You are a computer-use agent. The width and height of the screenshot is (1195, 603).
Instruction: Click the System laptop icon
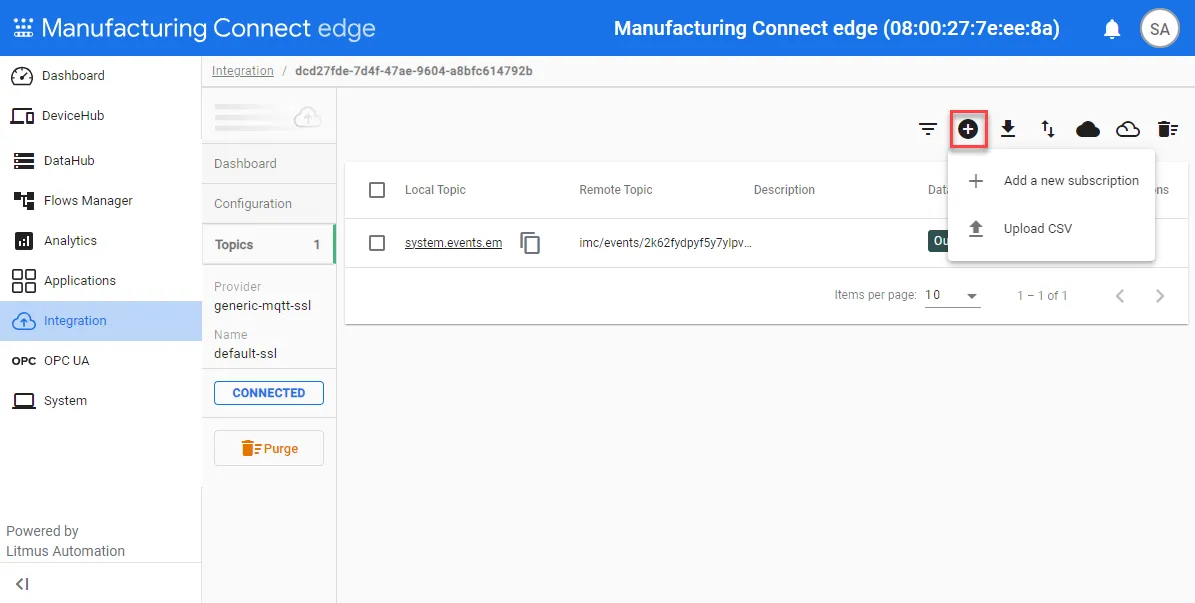pyautogui.click(x=24, y=401)
